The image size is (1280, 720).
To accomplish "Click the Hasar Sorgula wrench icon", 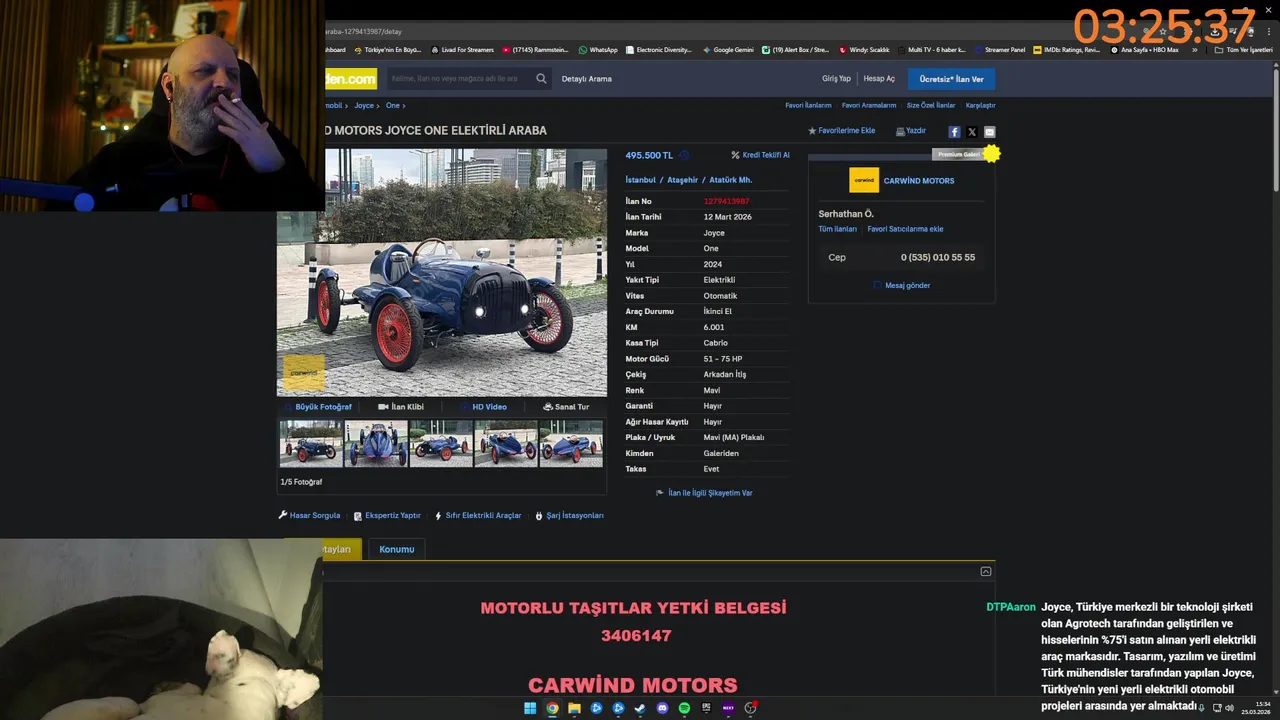I will (x=283, y=515).
